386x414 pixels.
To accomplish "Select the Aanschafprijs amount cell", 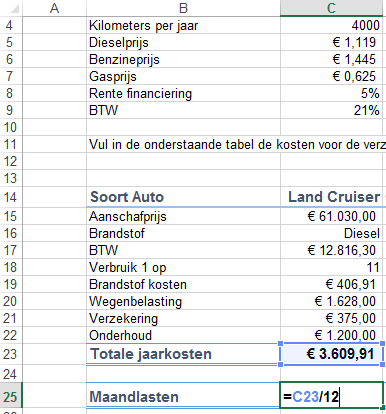I will pyautogui.click(x=331, y=216).
